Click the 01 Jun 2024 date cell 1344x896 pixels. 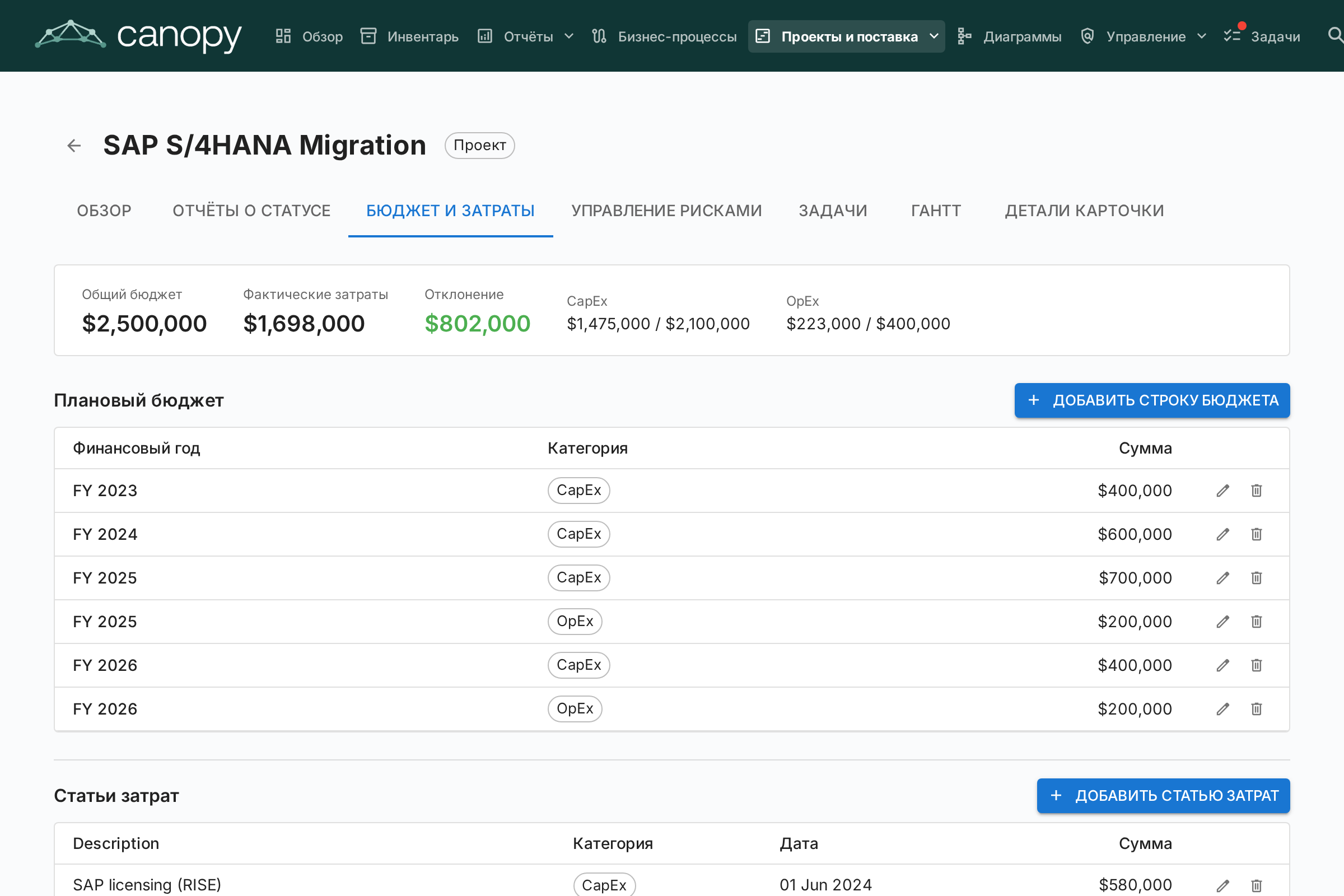[827, 885]
